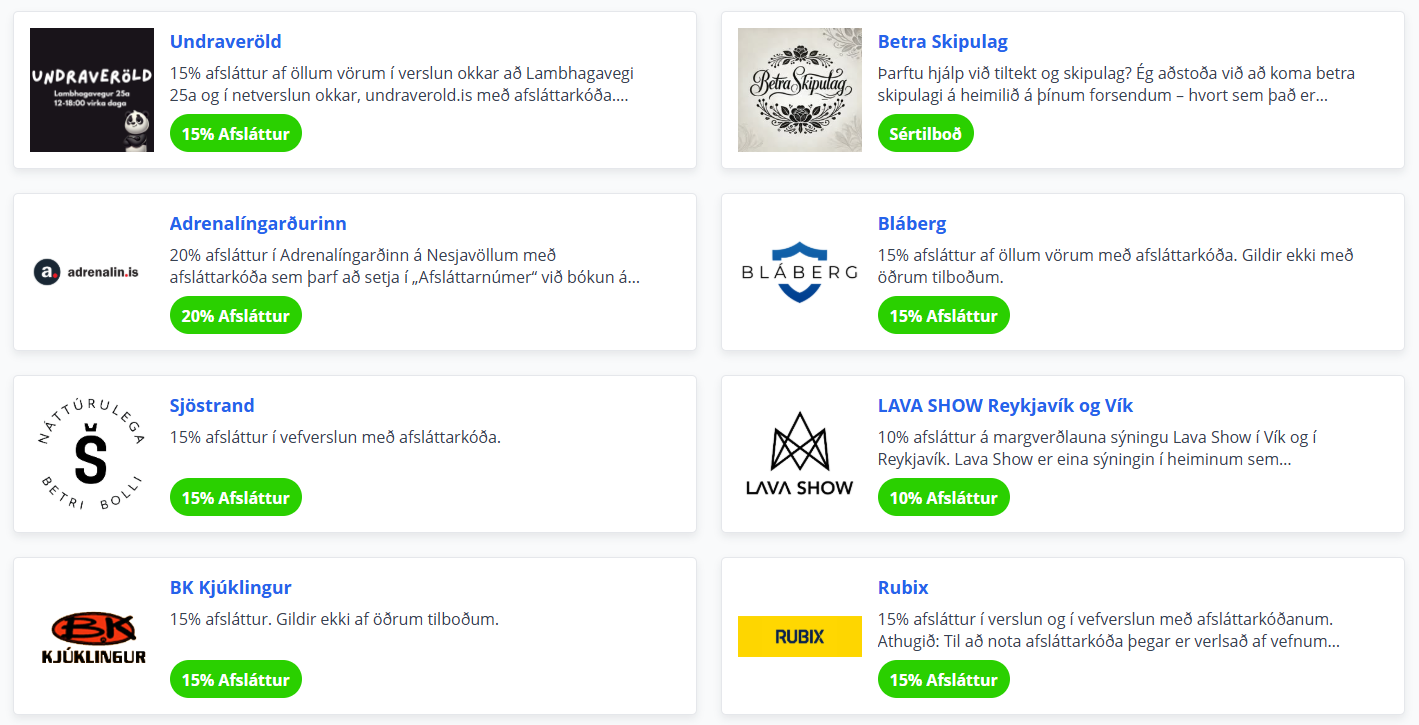The image size is (1419, 725).
Task: Select the Sjöstrand title link
Action: pyautogui.click(x=212, y=406)
